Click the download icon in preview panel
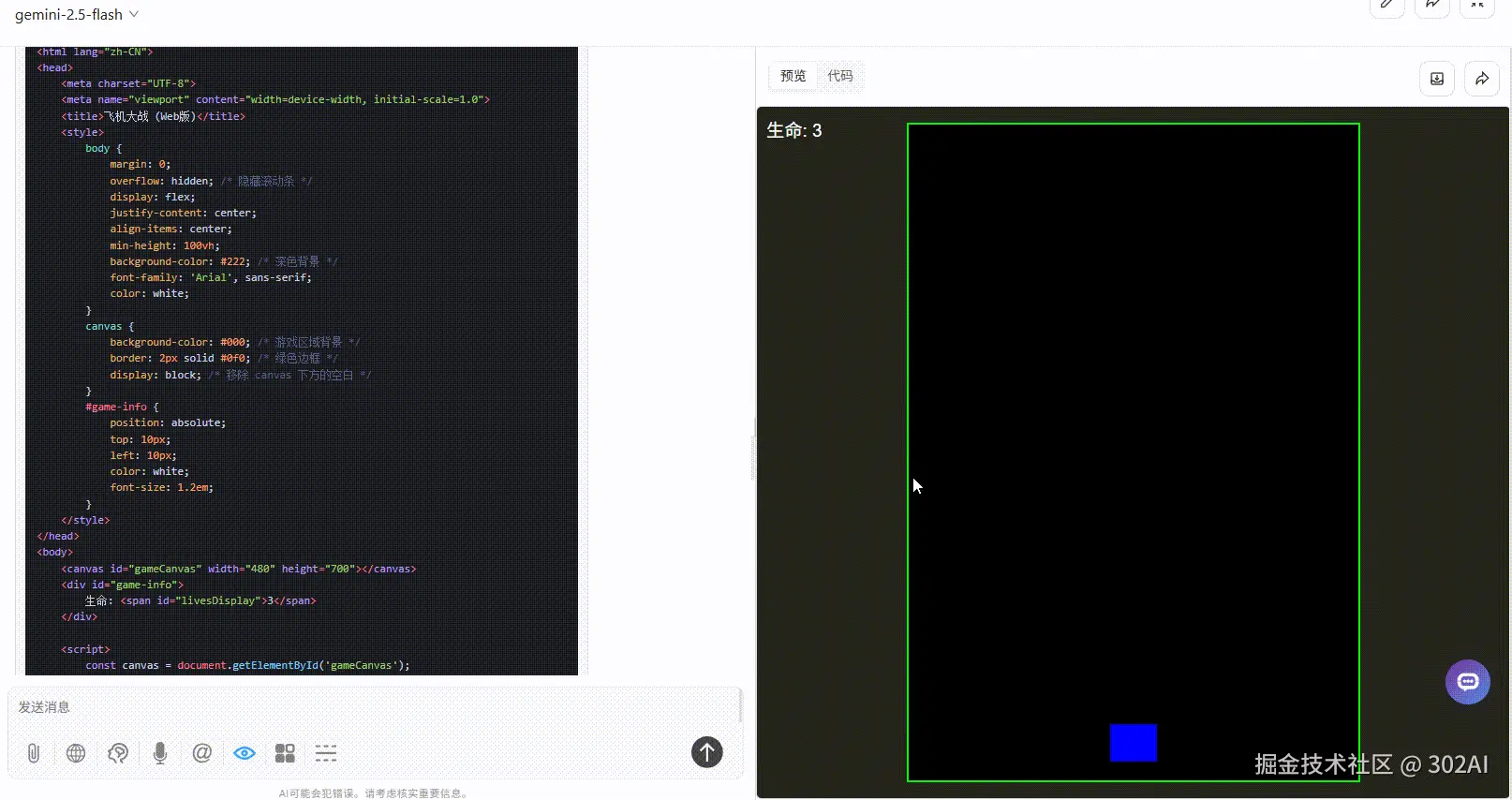 tap(1437, 79)
